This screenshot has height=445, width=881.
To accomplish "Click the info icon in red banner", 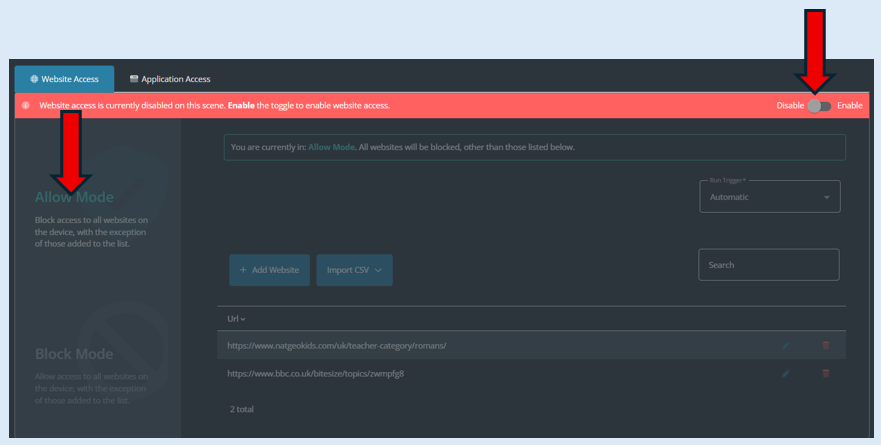I will 25,106.
